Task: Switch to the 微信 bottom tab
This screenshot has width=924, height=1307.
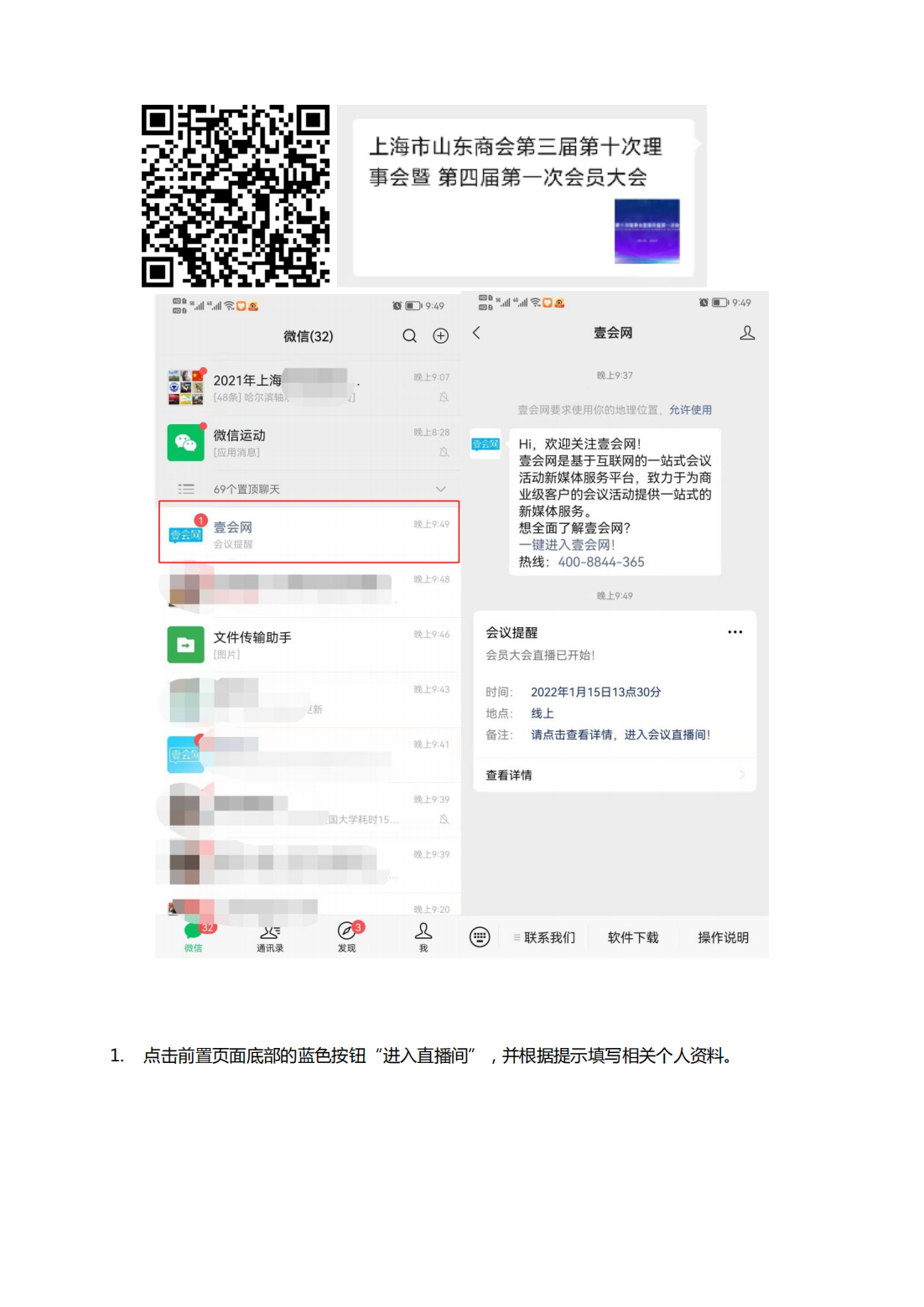Action: point(194,937)
